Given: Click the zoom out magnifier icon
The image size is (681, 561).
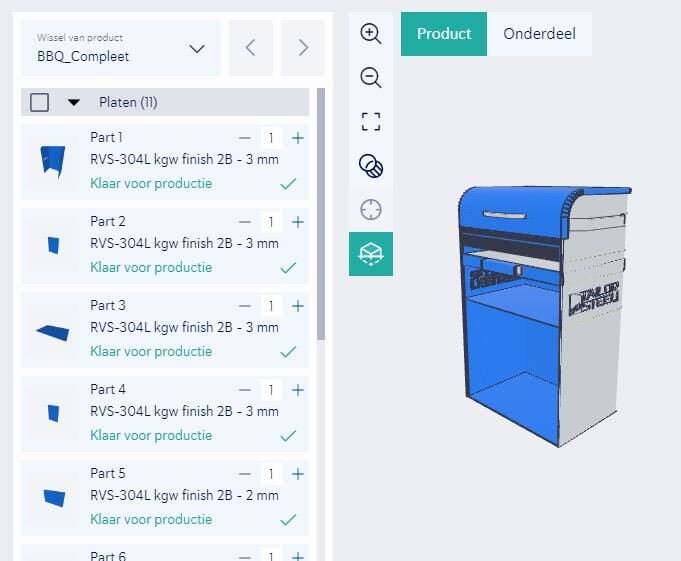Looking at the screenshot, I should coord(371,78).
